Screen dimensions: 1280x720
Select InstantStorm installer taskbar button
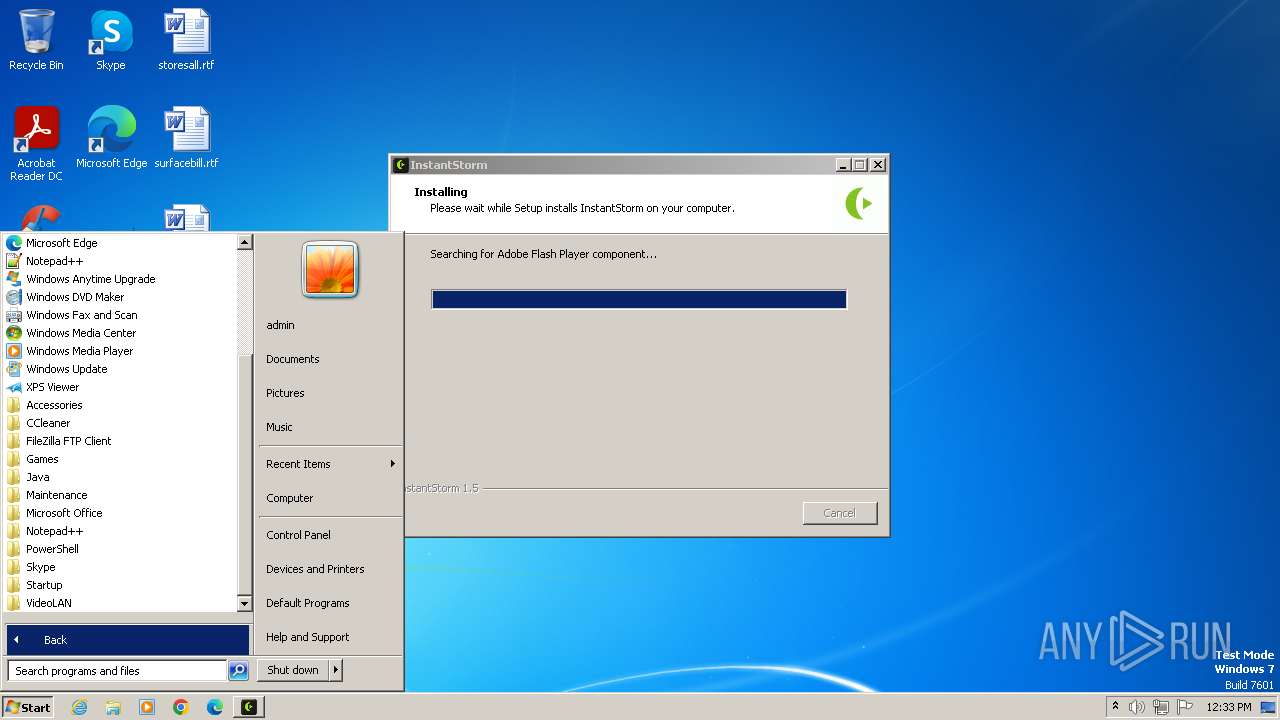249,707
